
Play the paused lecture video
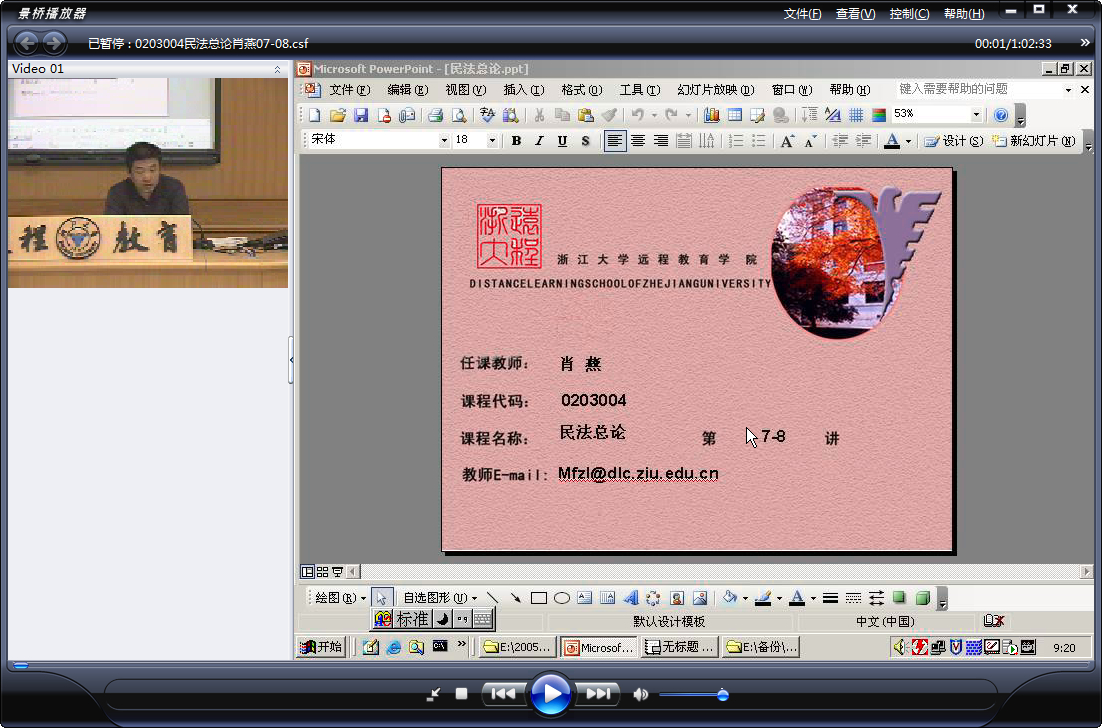point(550,694)
